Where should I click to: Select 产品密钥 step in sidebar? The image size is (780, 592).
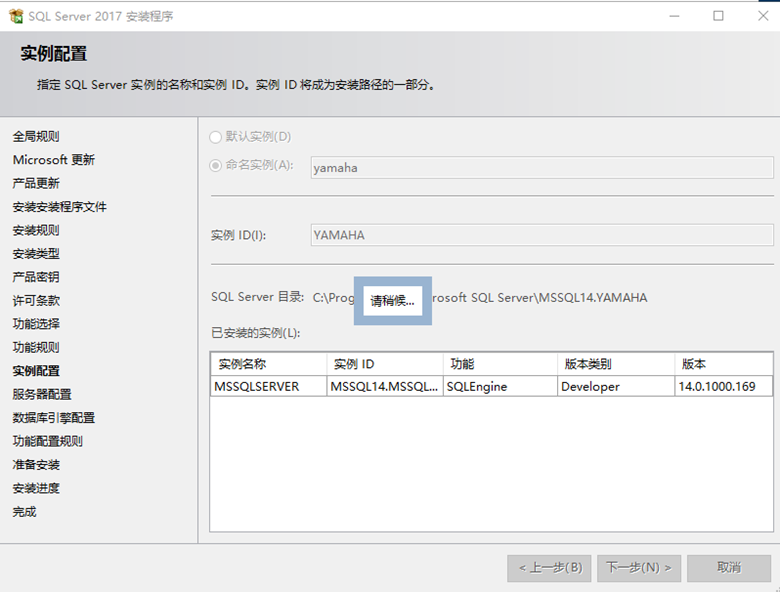36,277
